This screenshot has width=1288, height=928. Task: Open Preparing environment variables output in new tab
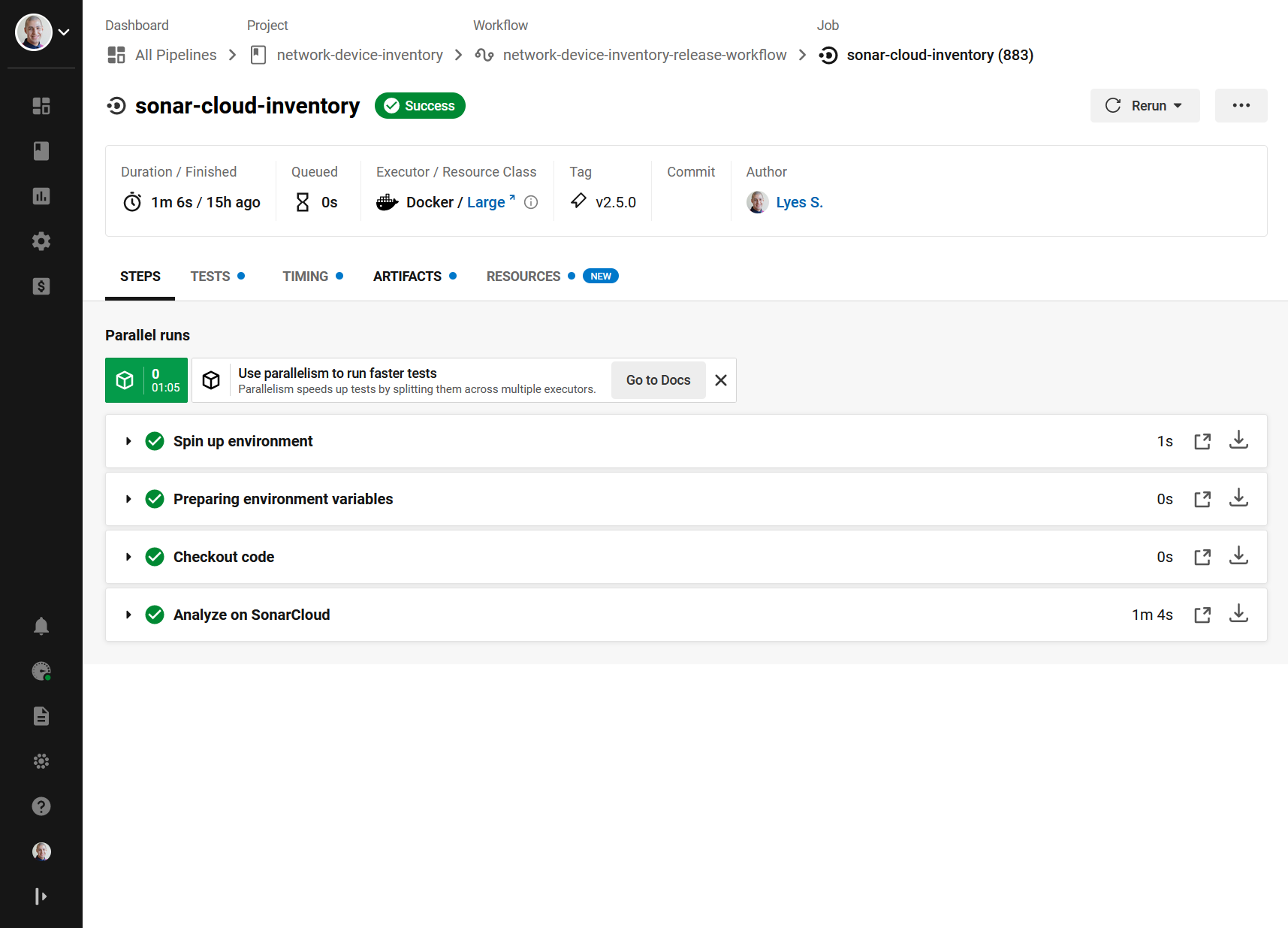pos(1202,499)
